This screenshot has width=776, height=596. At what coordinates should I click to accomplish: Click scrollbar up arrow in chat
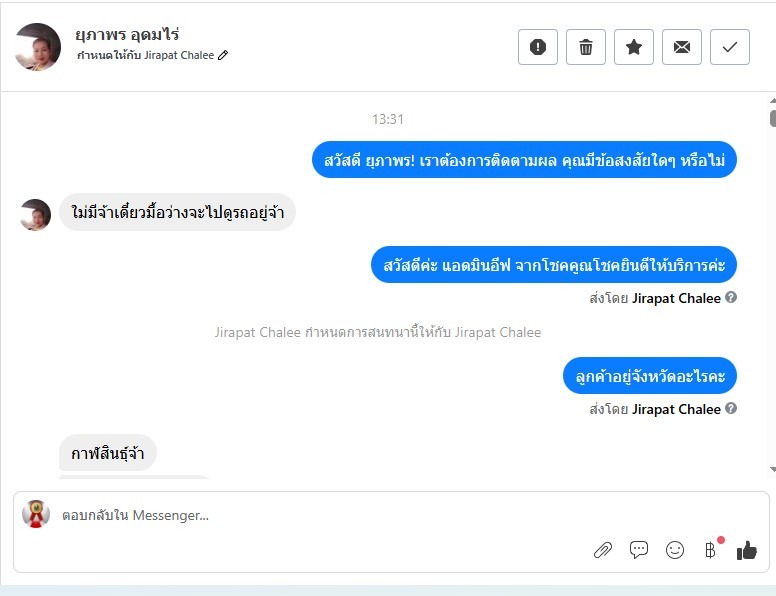(x=772, y=101)
